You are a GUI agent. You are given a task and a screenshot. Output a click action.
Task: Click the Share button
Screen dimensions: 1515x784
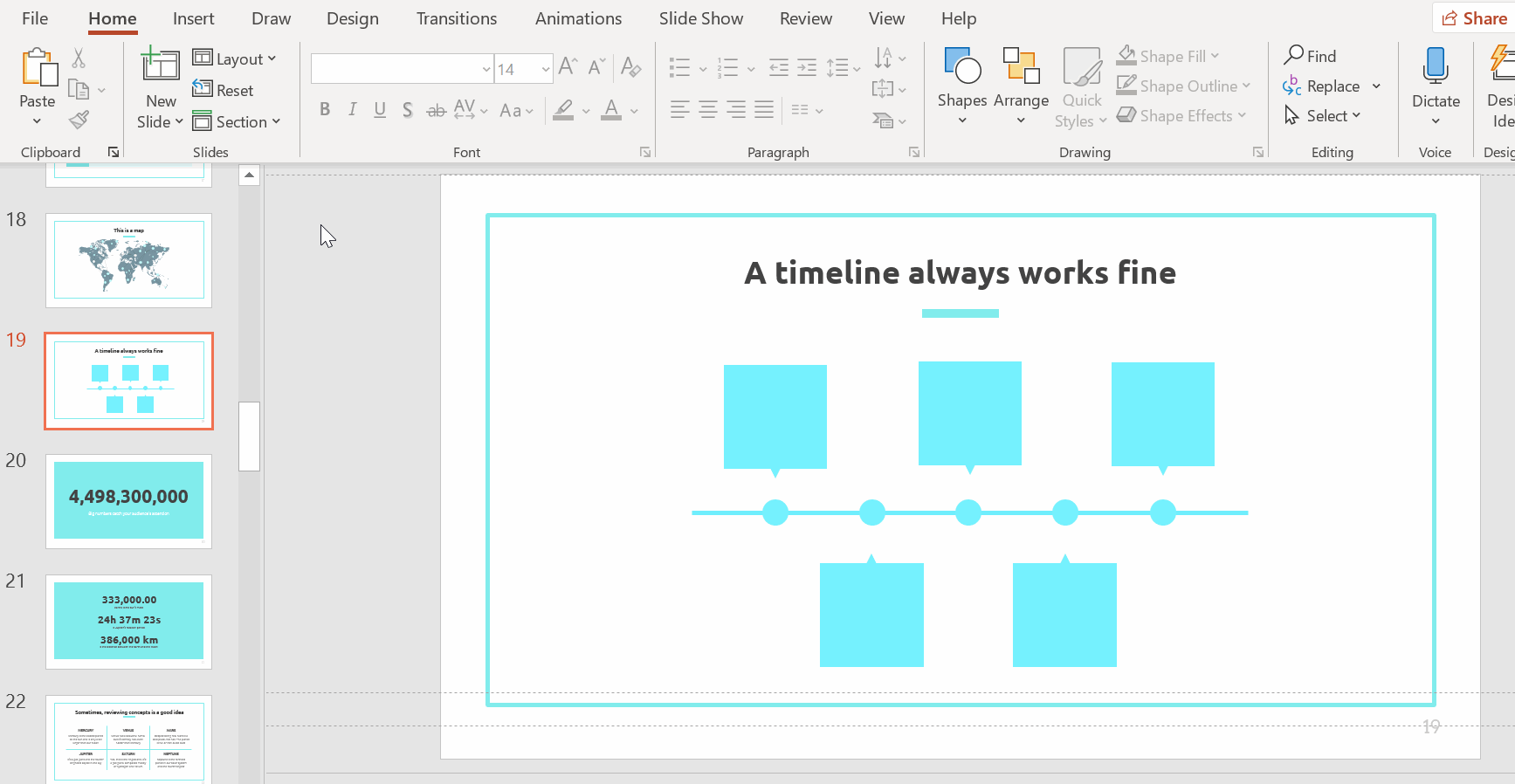coord(1474,18)
